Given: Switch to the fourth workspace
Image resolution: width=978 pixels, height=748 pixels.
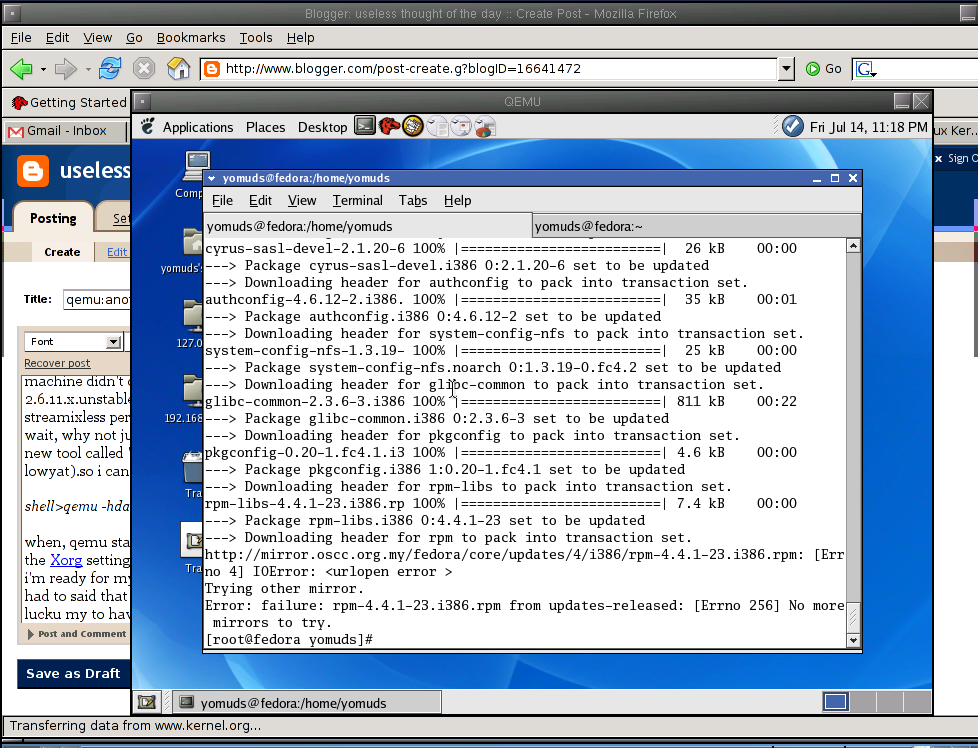Looking at the screenshot, I should 916,702.
